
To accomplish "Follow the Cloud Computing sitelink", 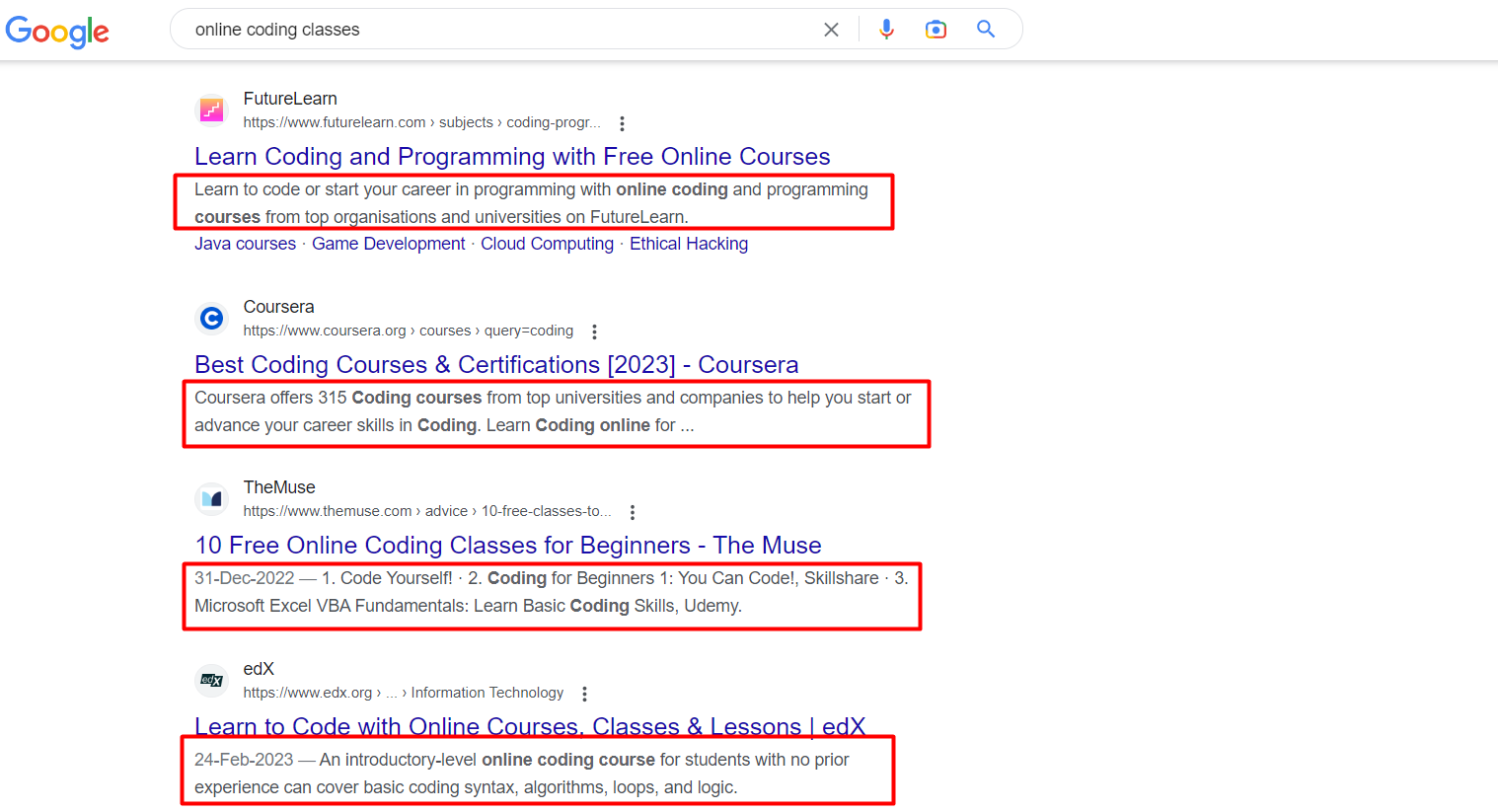I will (547, 244).
